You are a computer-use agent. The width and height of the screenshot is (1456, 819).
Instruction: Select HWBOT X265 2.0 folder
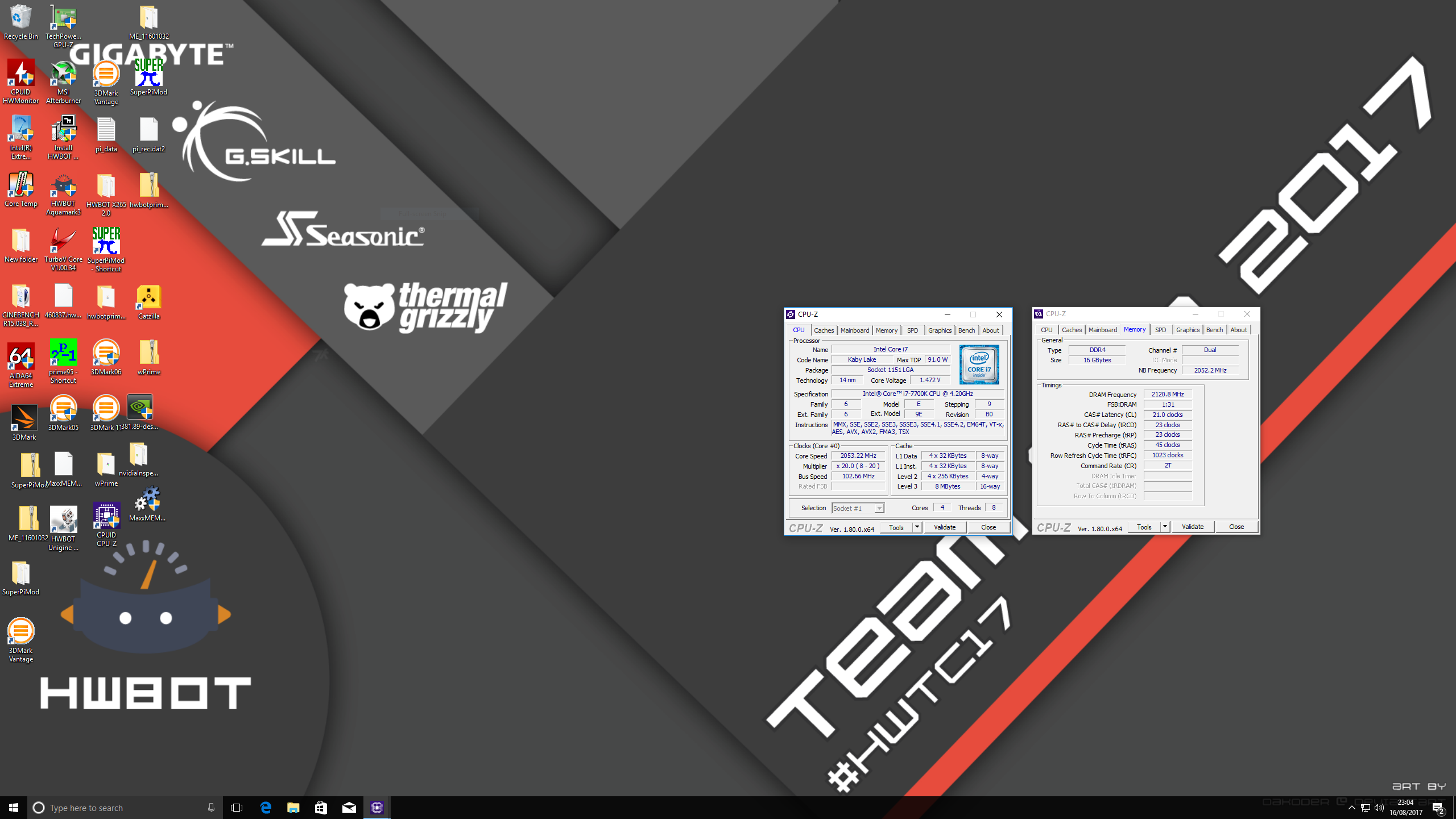(x=106, y=194)
